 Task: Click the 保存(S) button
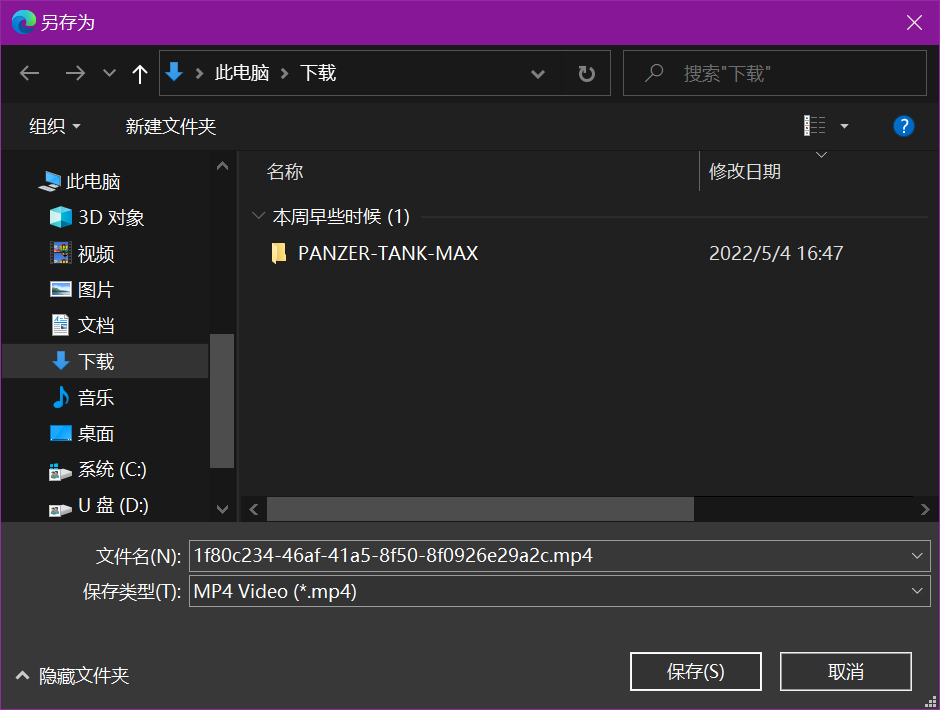click(x=695, y=671)
